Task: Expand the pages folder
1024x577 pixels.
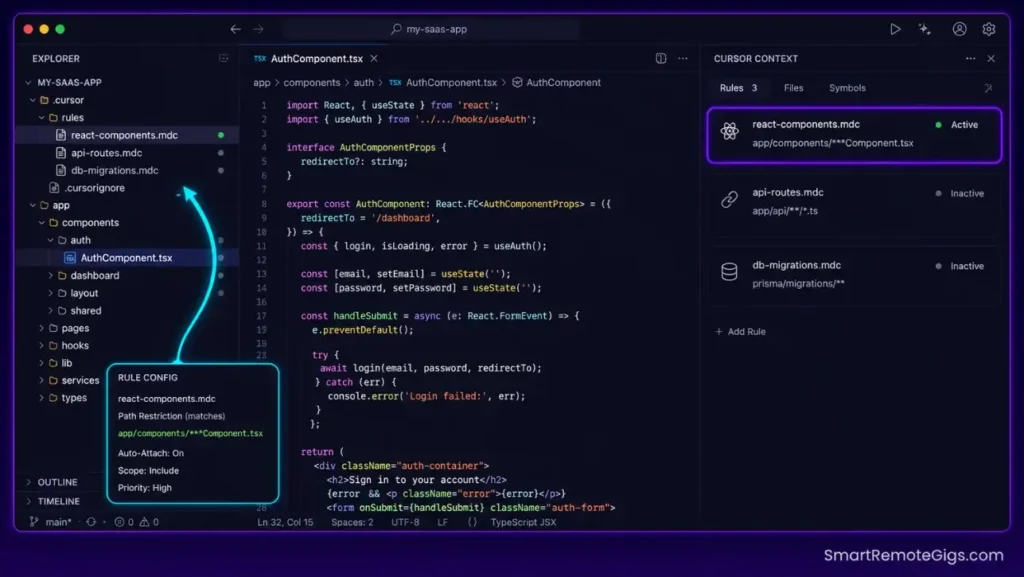Action: coord(41,328)
